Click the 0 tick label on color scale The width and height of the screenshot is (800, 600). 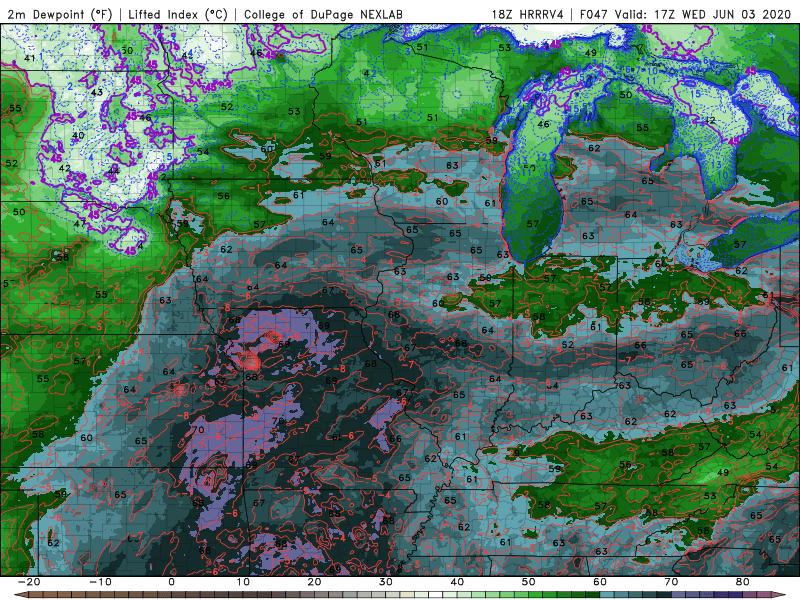pyautogui.click(x=171, y=582)
